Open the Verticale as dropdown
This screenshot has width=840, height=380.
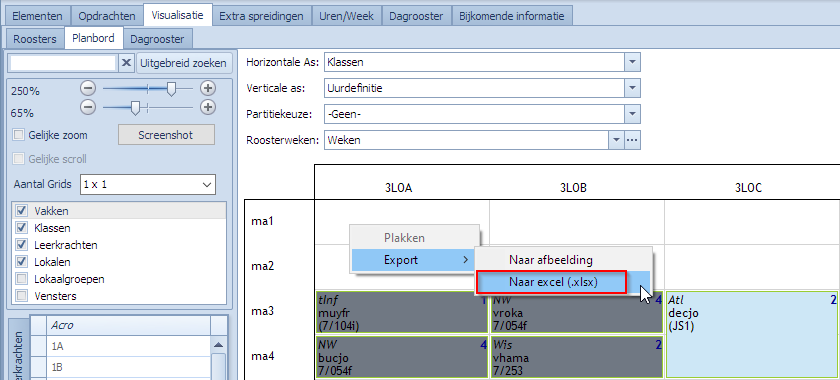632,88
